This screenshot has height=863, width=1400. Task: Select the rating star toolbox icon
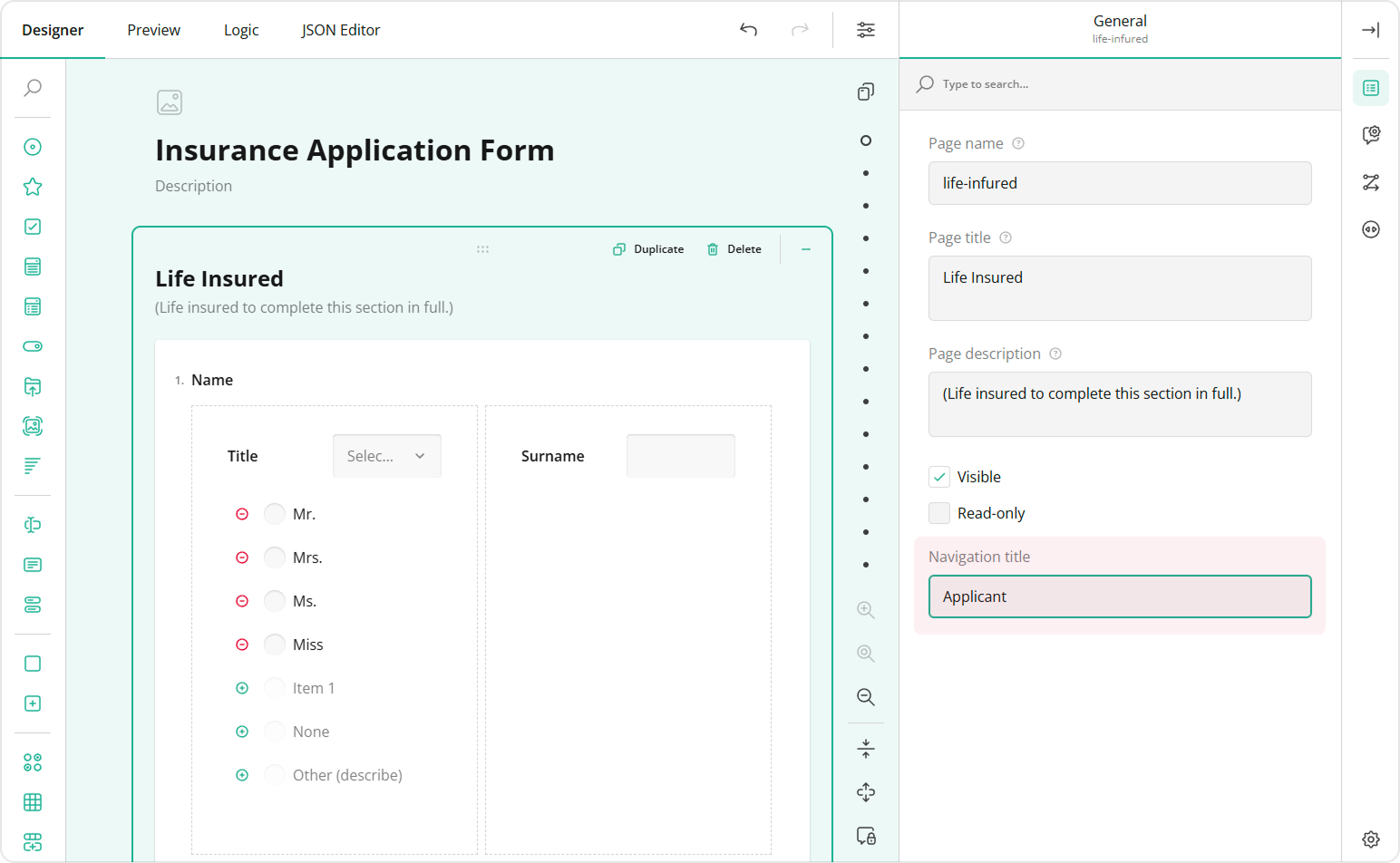(33, 187)
